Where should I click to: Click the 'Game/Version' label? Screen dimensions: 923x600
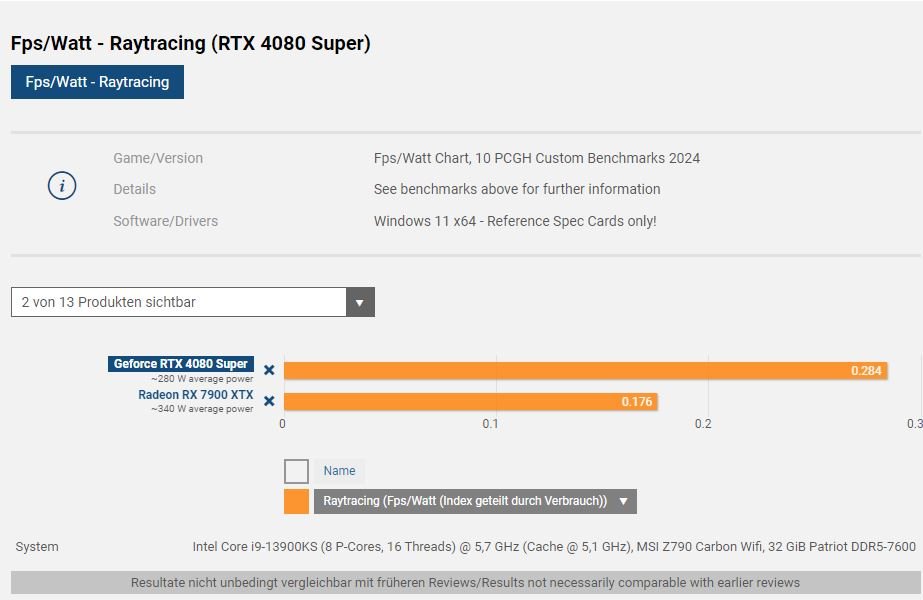click(158, 158)
